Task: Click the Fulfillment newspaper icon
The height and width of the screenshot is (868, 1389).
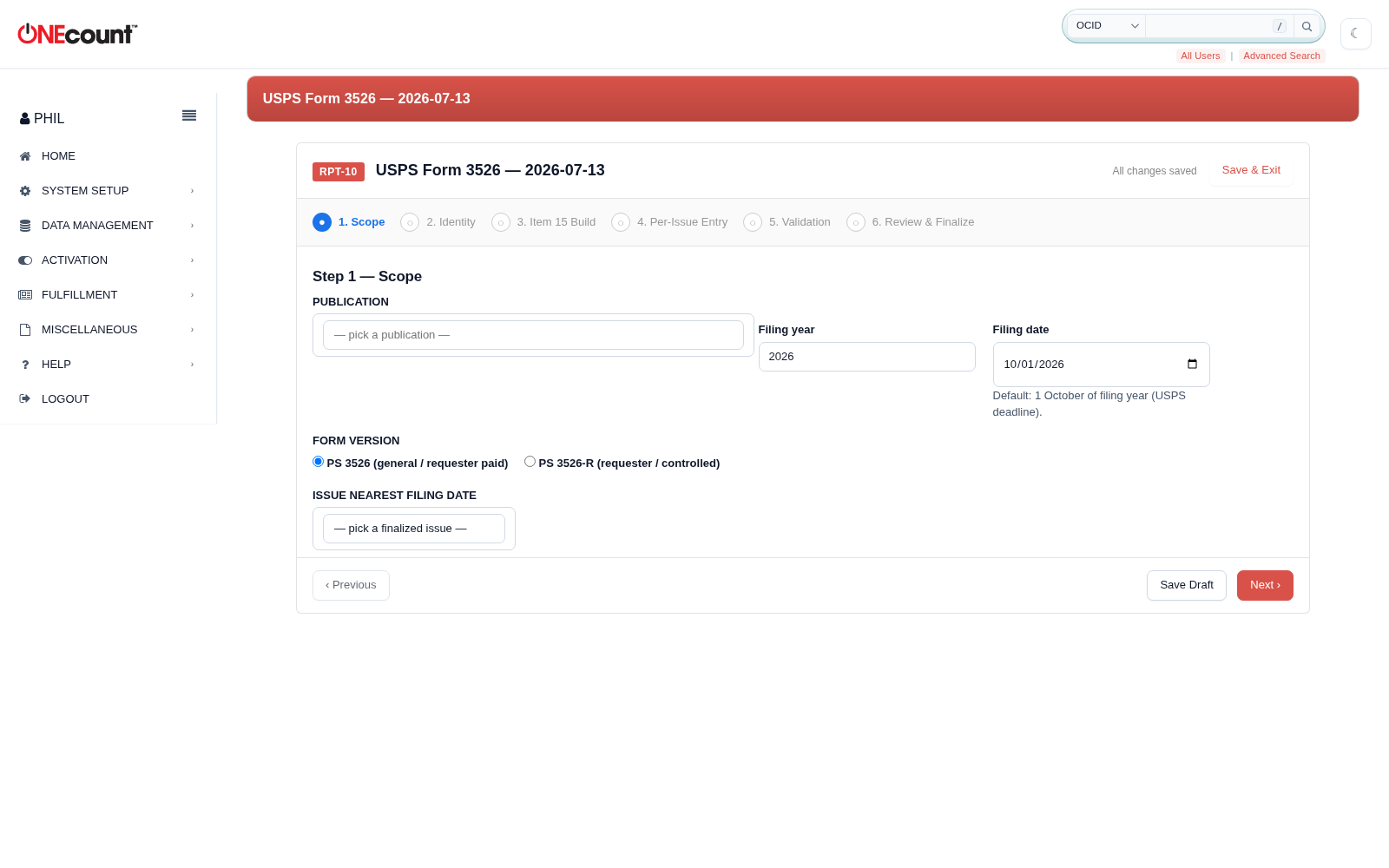Action: tap(25, 295)
